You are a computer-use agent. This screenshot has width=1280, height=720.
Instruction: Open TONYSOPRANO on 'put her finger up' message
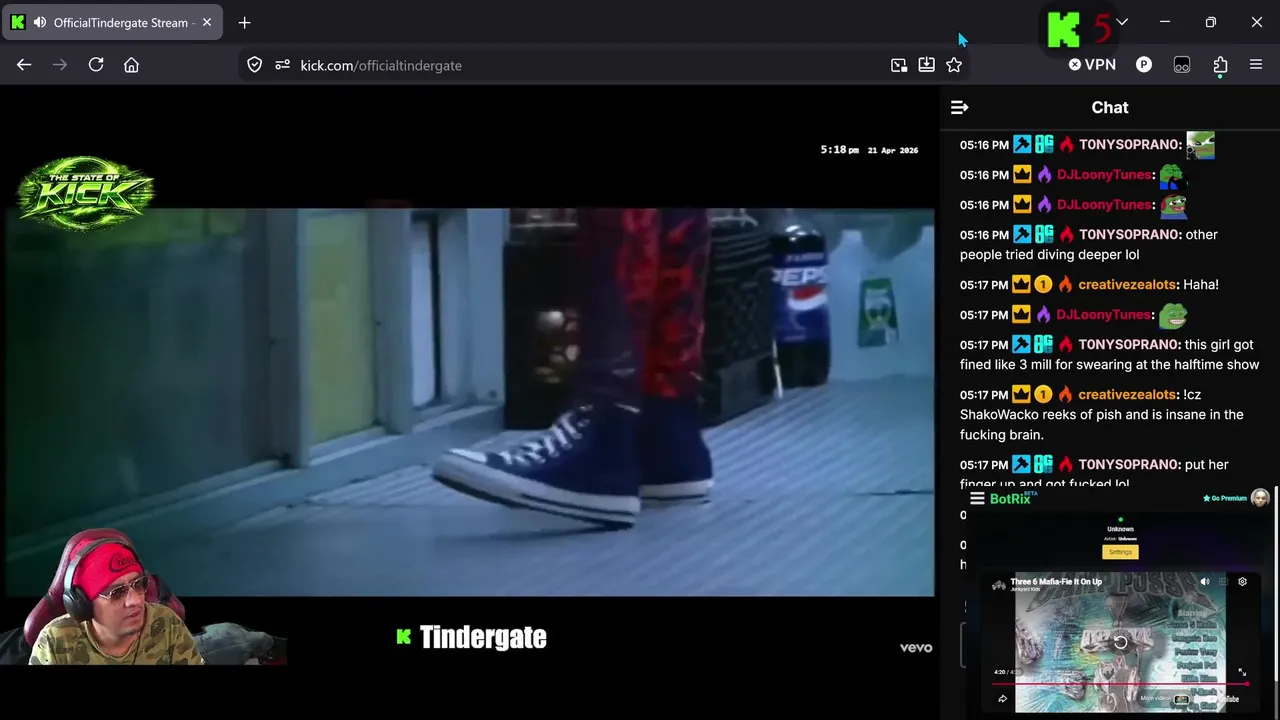[1130, 464]
